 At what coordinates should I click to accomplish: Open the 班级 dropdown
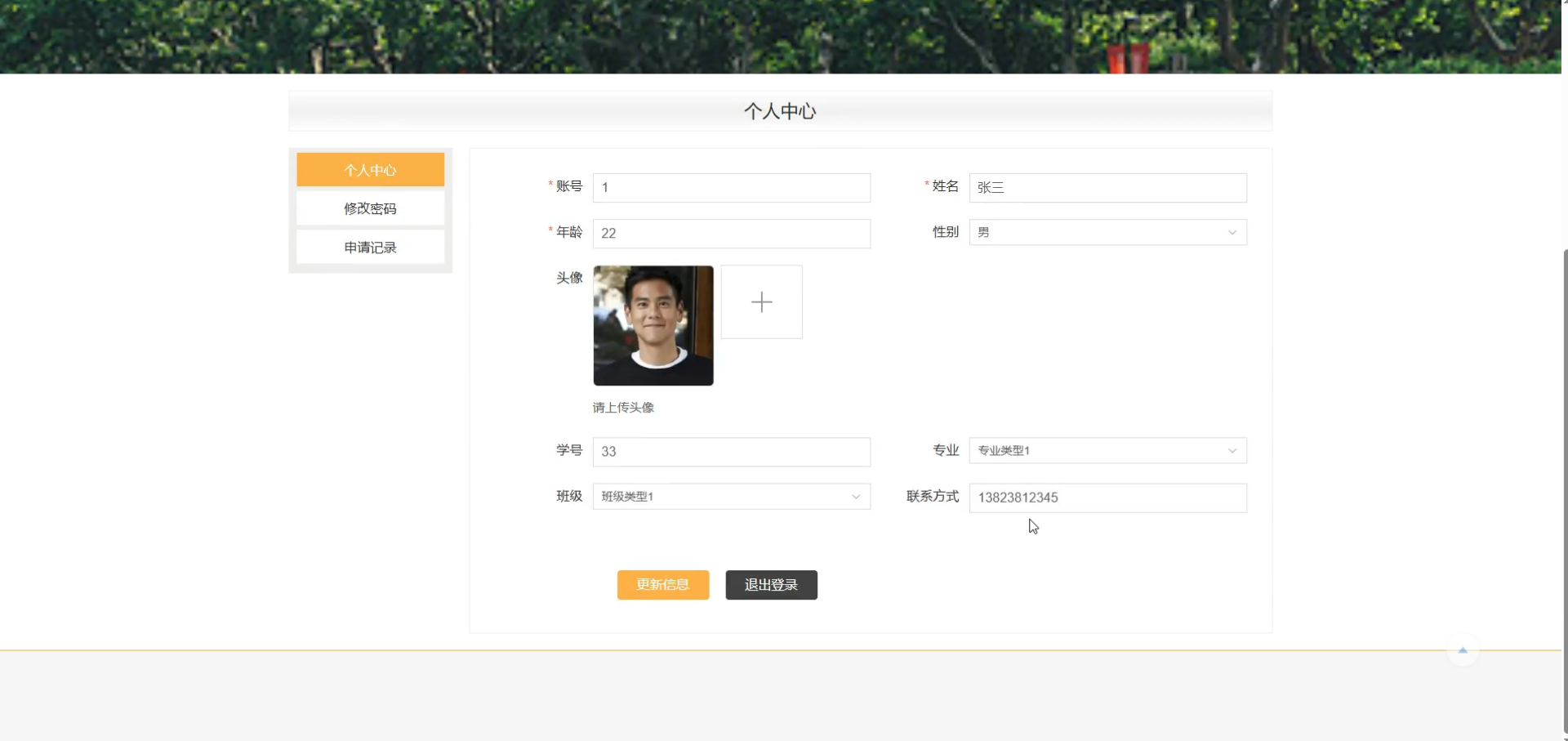point(731,496)
